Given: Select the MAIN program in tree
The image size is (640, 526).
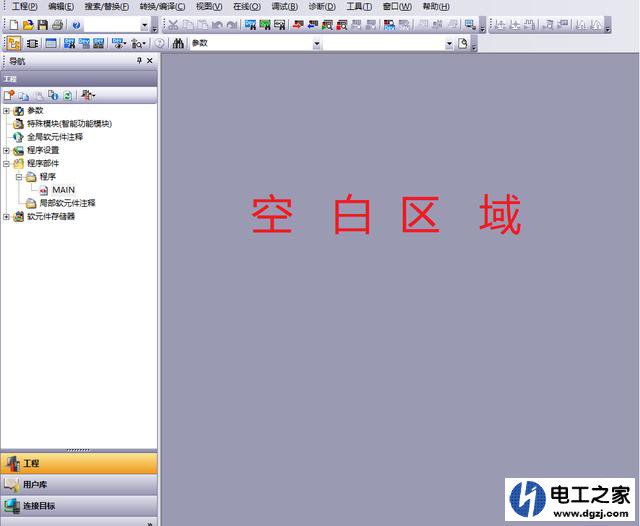Looking at the screenshot, I should coord(63,189).
